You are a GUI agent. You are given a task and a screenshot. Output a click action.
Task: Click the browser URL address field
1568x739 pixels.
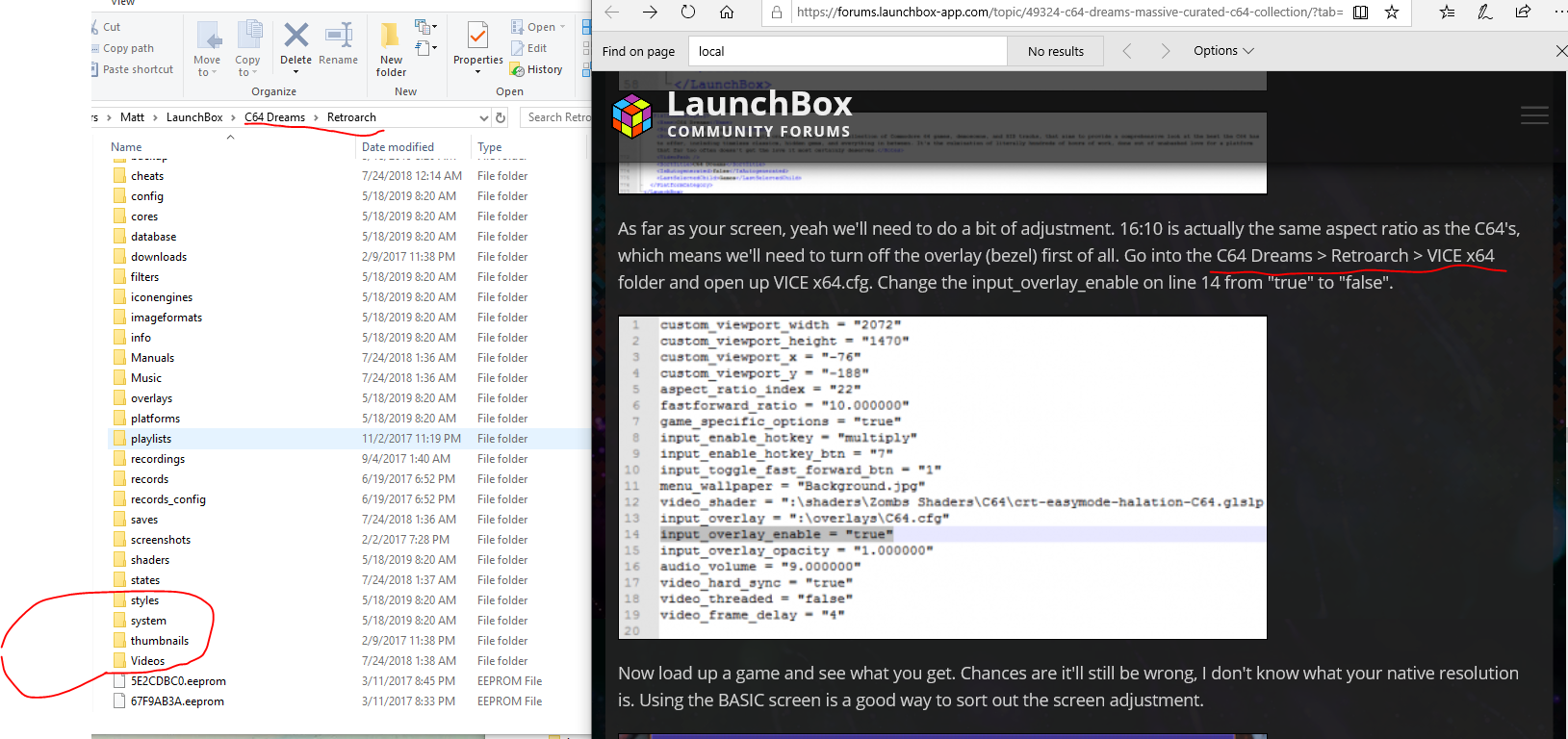(x=1068, y=13)
